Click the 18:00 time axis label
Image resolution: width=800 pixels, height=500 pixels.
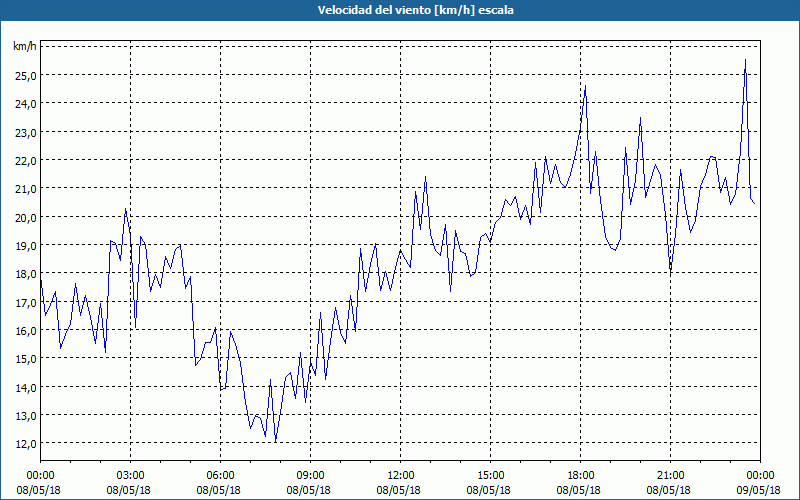coord(580,476)
